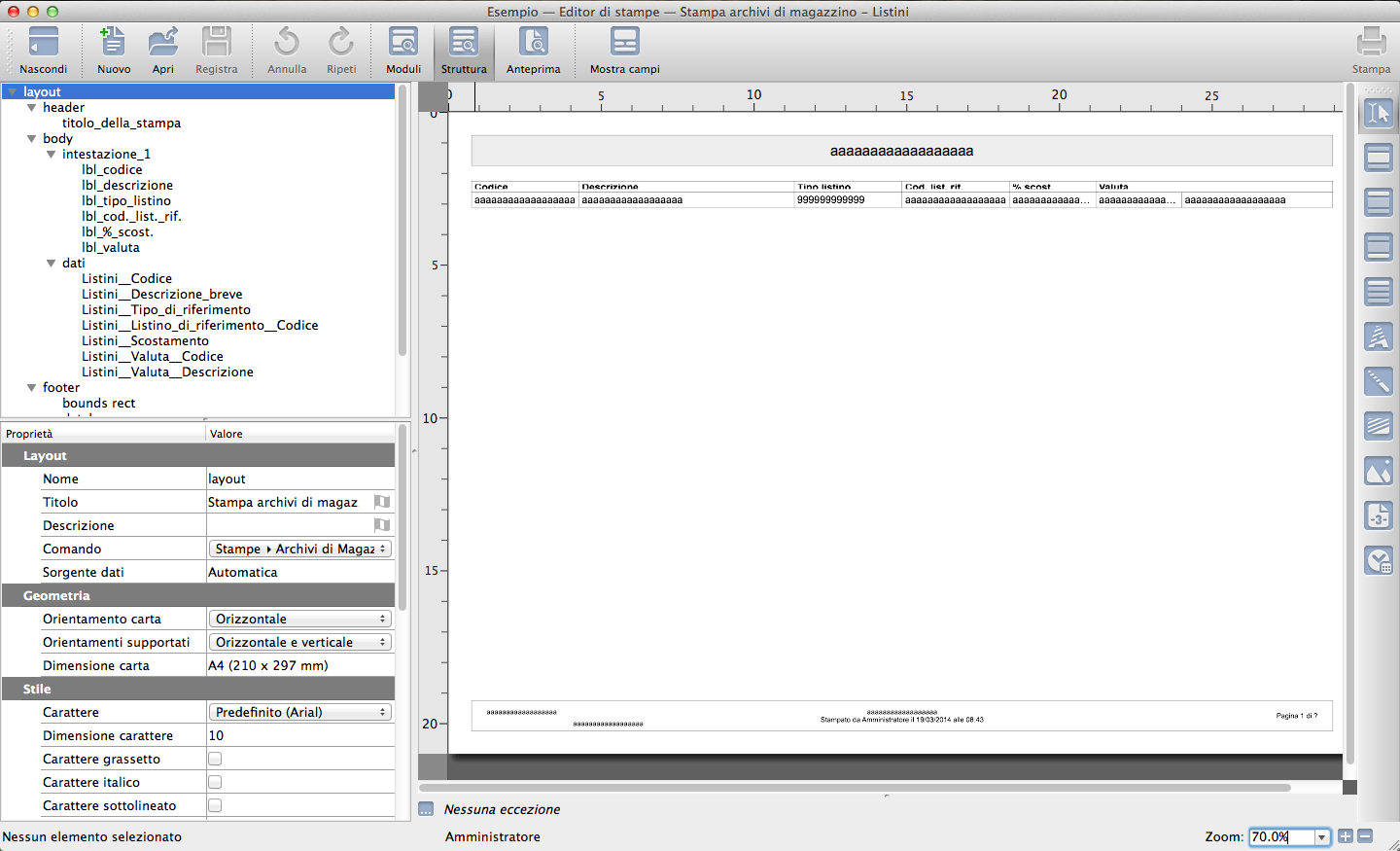Open a file with Apri icon

pos(162,45)
